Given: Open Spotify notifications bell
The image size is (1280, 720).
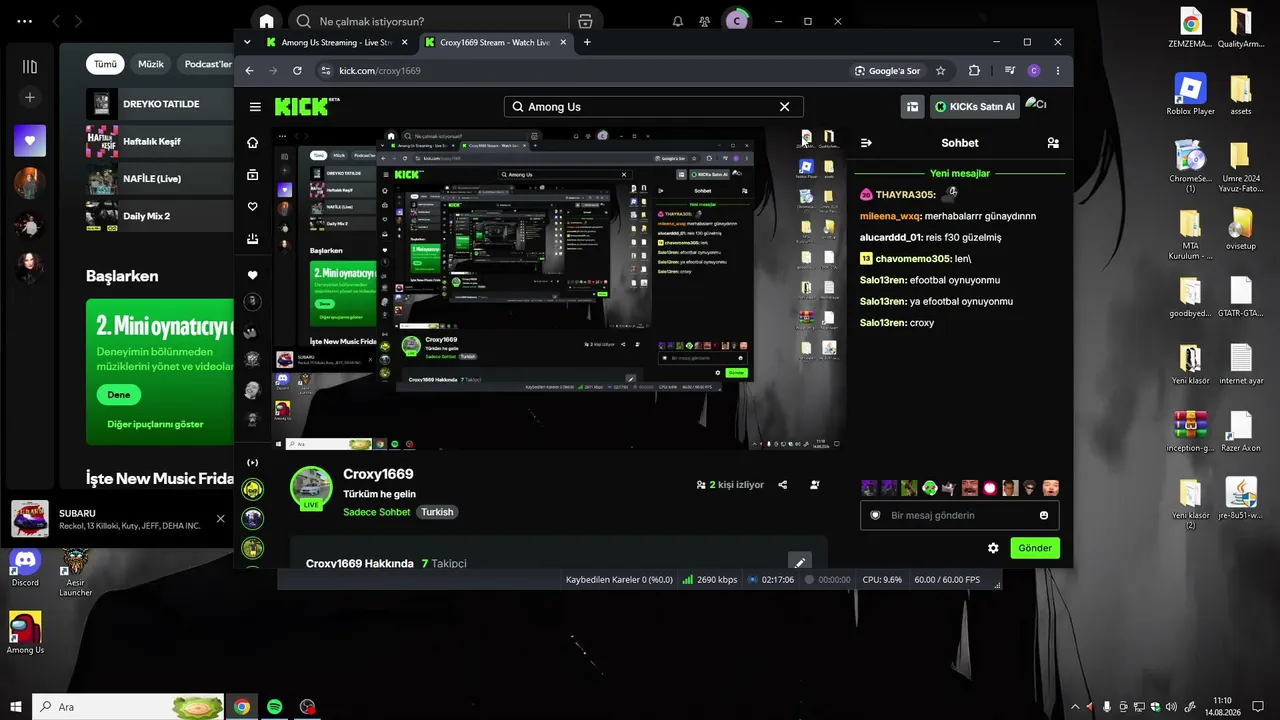Looking at the screenshot, I should tap(678, 21).
